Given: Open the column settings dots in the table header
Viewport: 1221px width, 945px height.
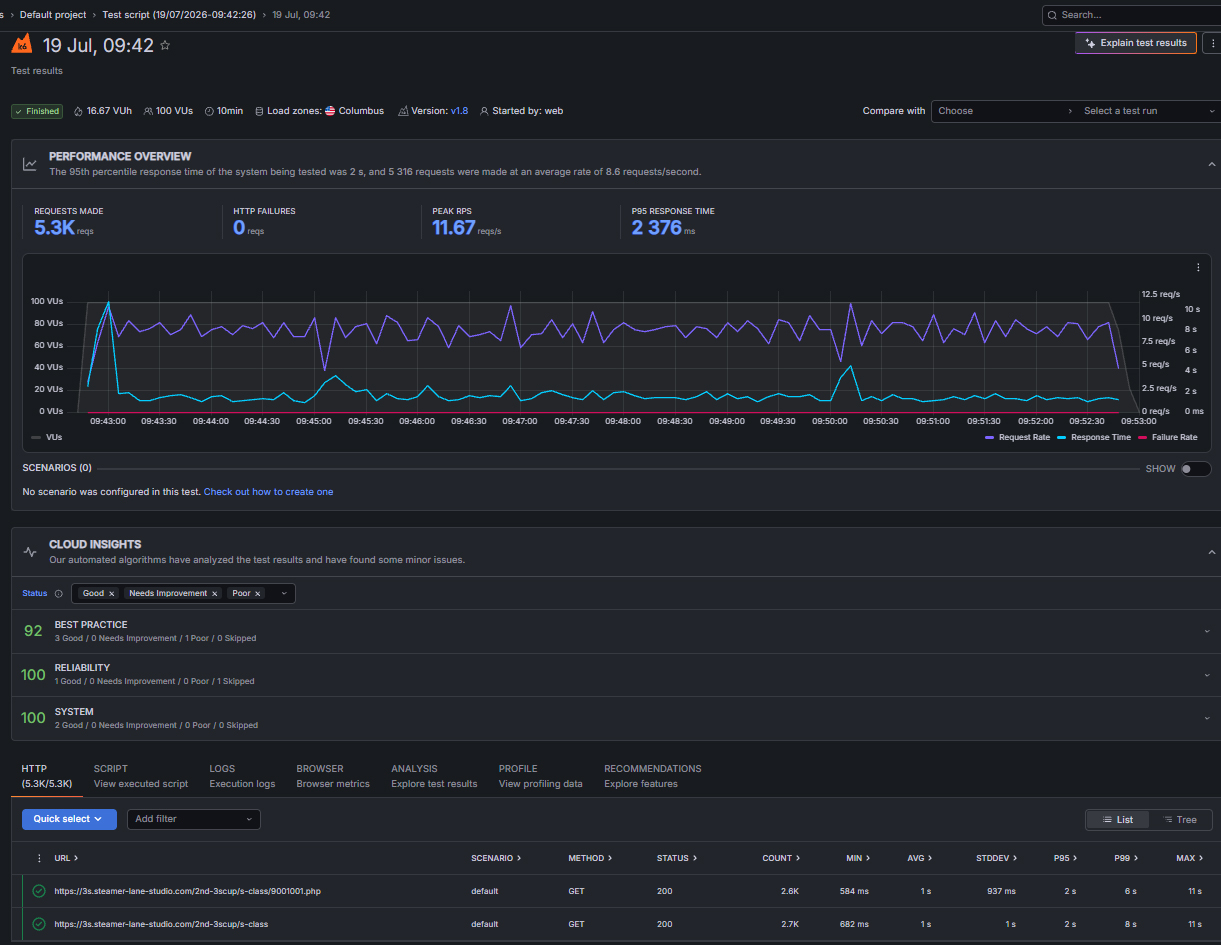Looking at the screenshot, I should click(x=39, y=858).
